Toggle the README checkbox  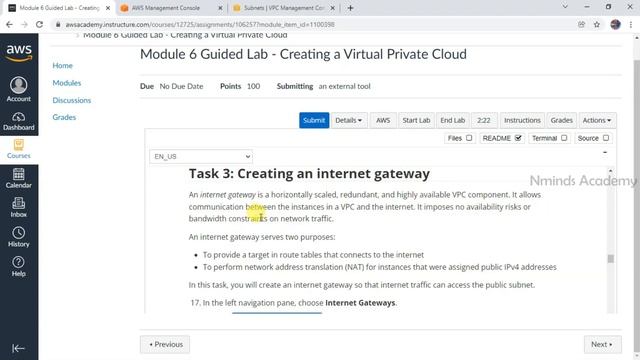tap(518, 138)
